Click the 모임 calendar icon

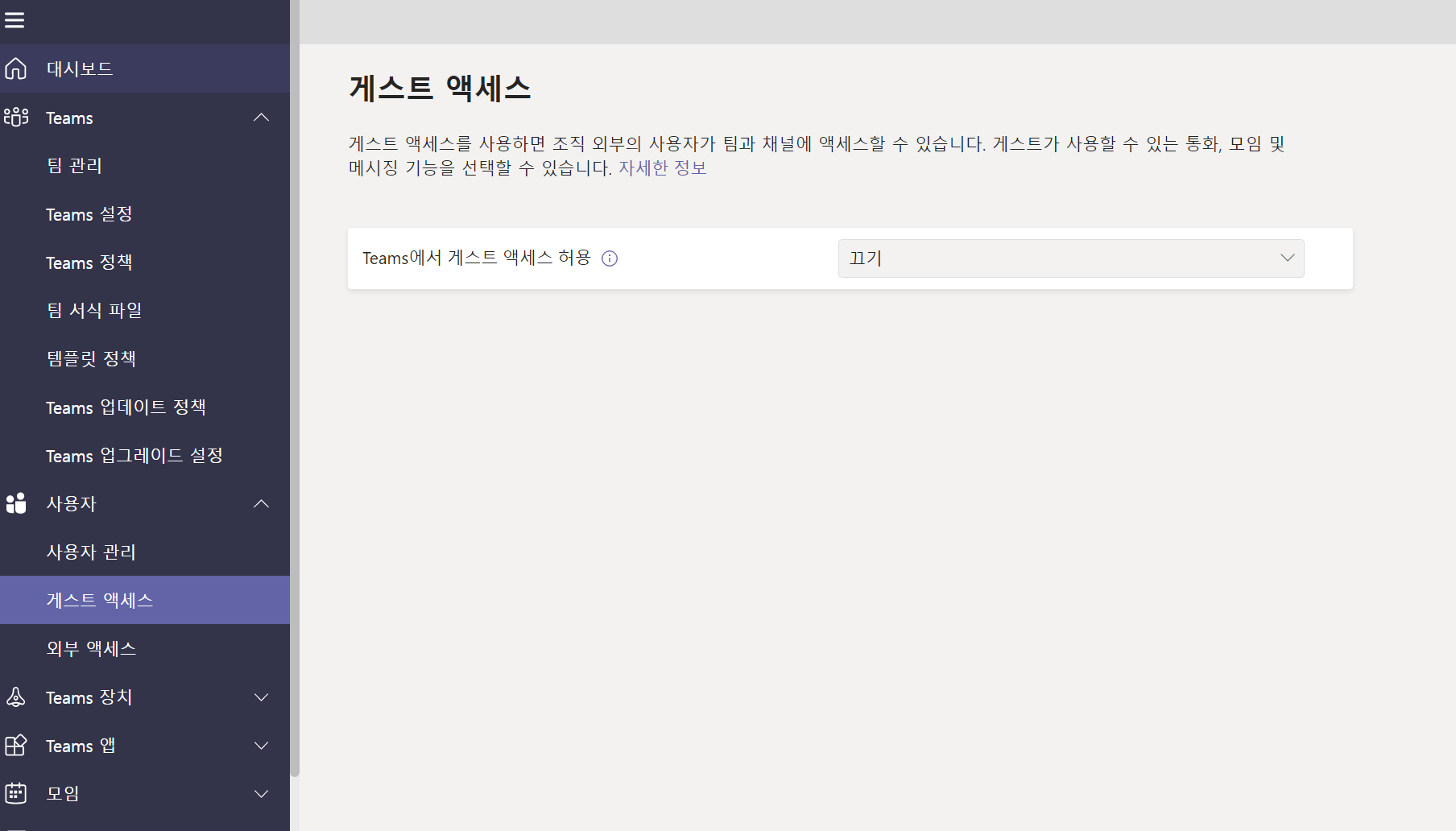(16, 794)
